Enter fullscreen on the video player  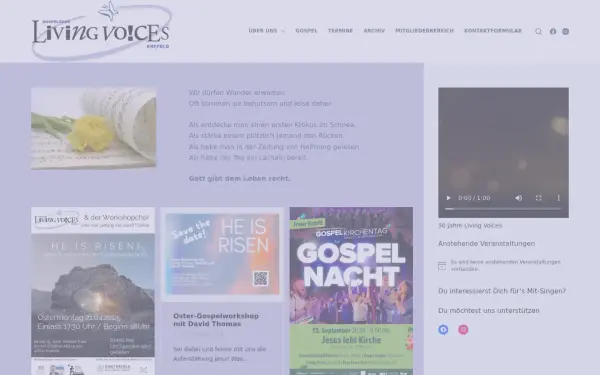tap(538, 198)
